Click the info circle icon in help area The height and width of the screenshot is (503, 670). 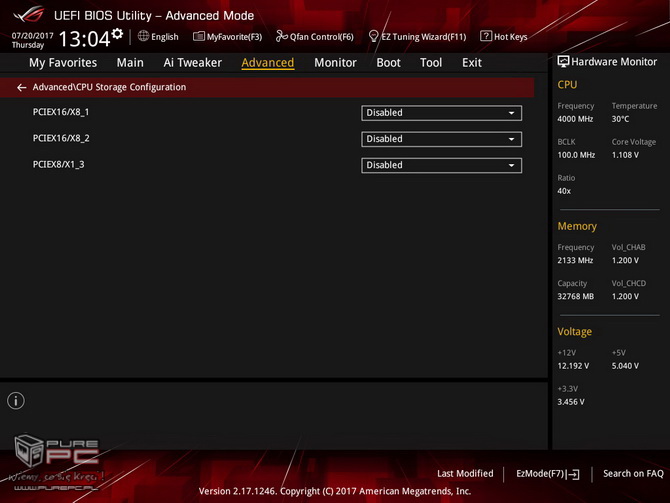coord(16,400)
